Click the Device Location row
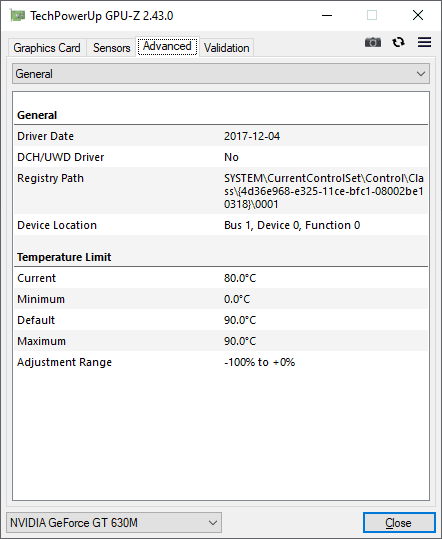The image size is (442, 539). pyautogui.click(x=221, y=225)
